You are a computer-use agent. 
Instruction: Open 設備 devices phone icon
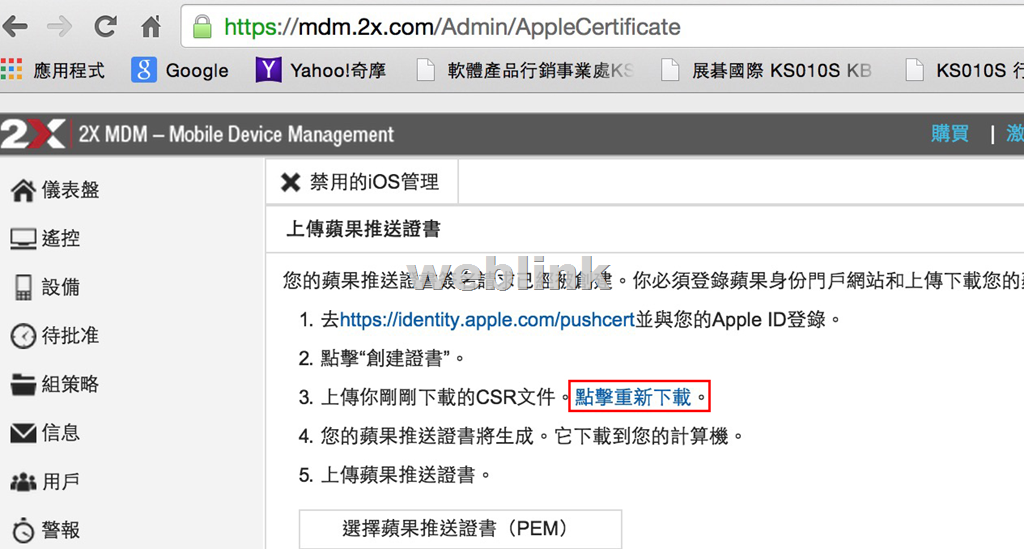(x=24, y=287)
